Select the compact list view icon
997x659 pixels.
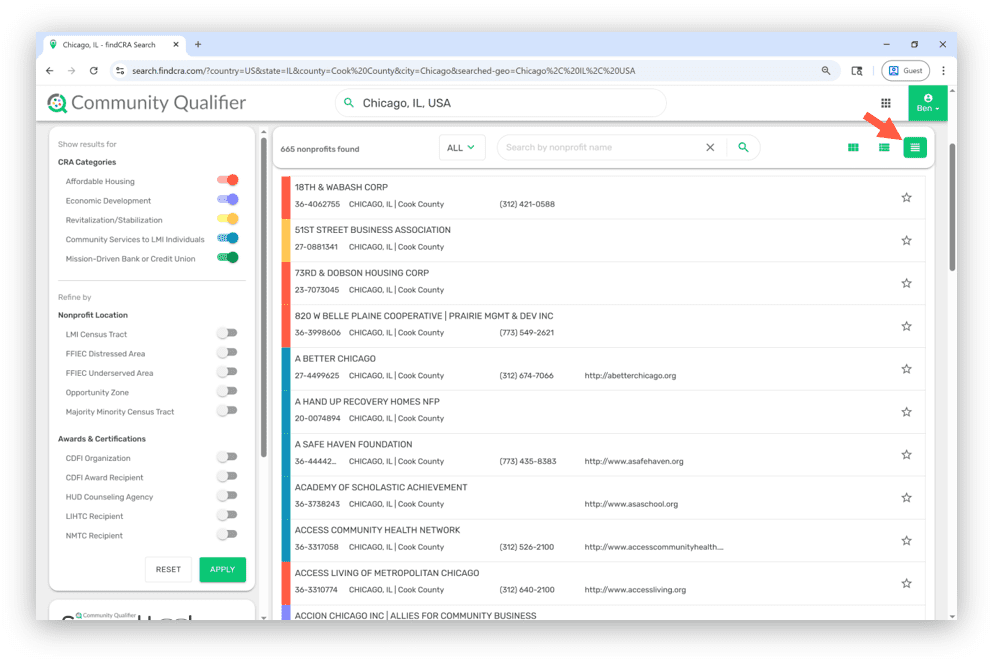[x=915, y=148]
